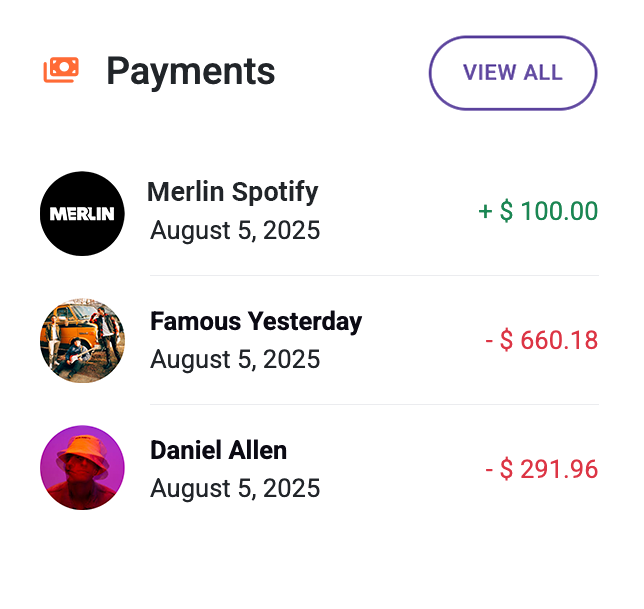Click the red - $ 660.18 amount

pyautogui.click(x=541, y=340)
